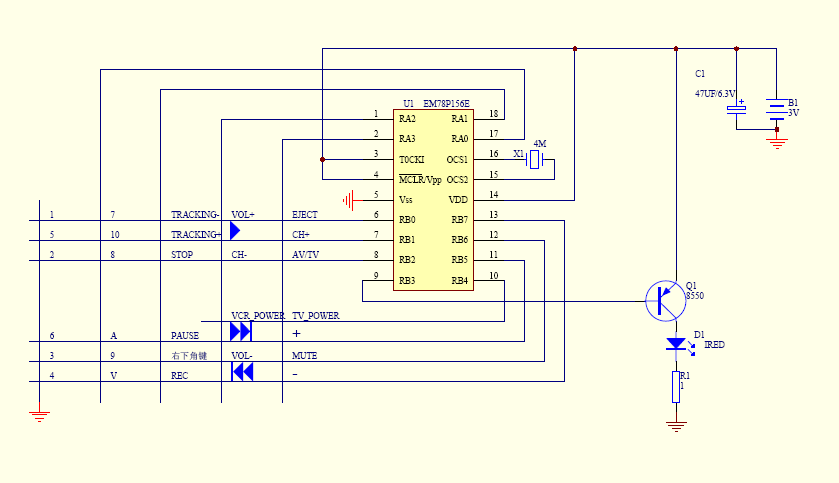The height and width of the screenshot is (483, 839).
Task: Select the CH+ key label
Action: coord(301,234)
